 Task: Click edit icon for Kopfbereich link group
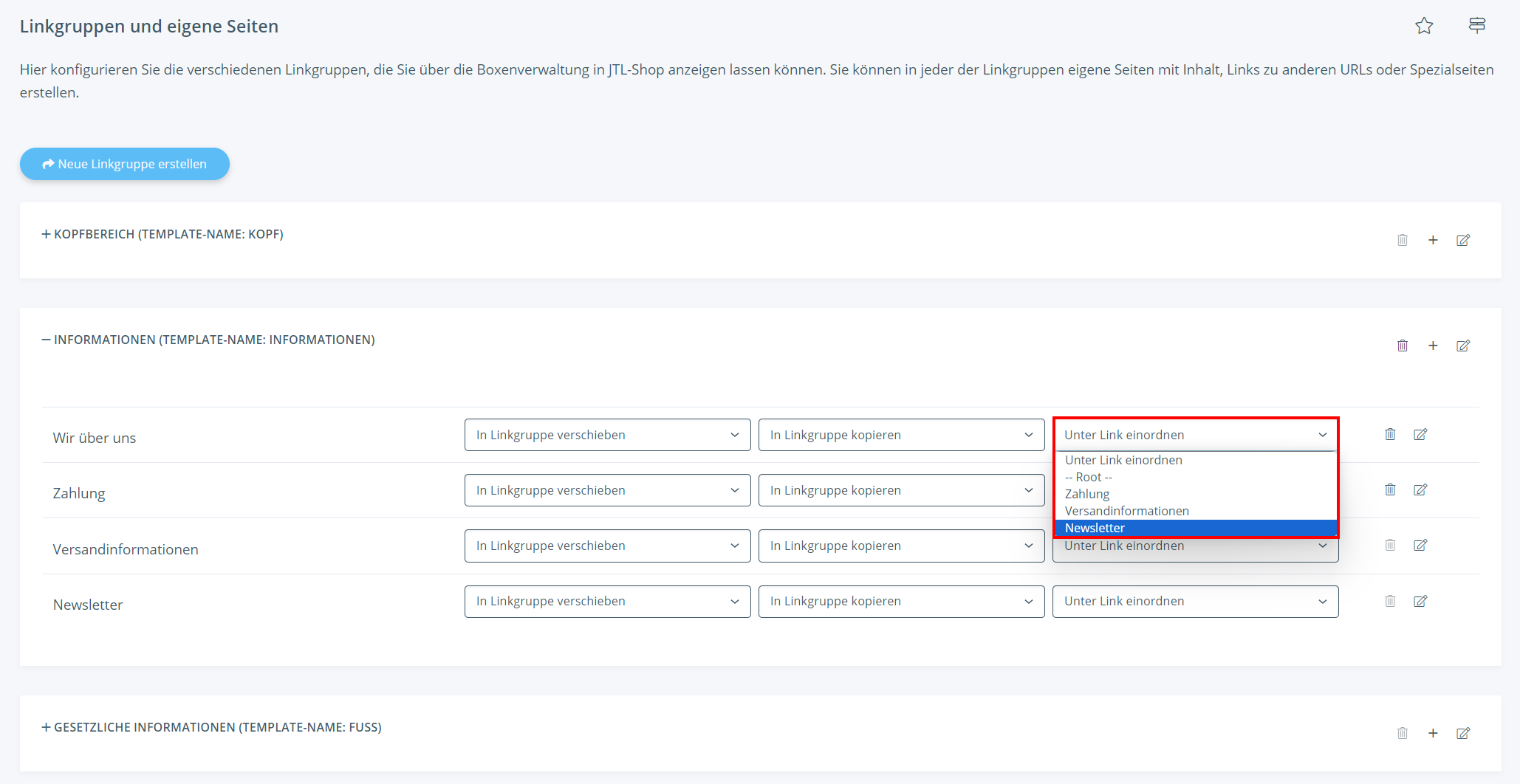point(1463,240)
